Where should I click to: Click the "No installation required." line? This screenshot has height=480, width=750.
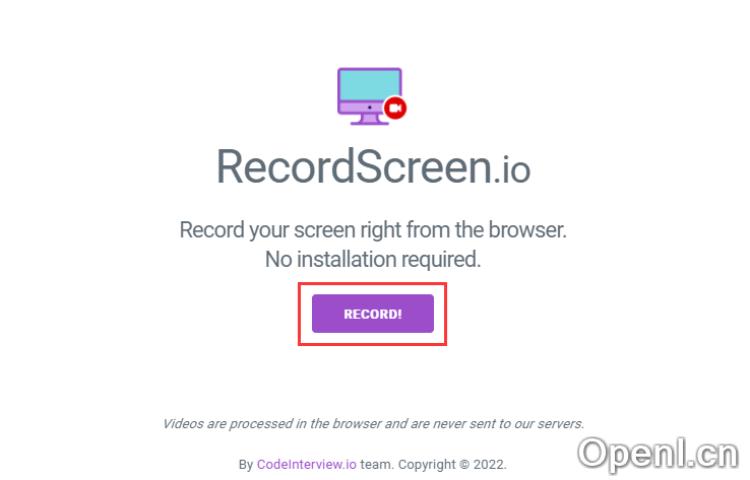[x=373, y=259]
